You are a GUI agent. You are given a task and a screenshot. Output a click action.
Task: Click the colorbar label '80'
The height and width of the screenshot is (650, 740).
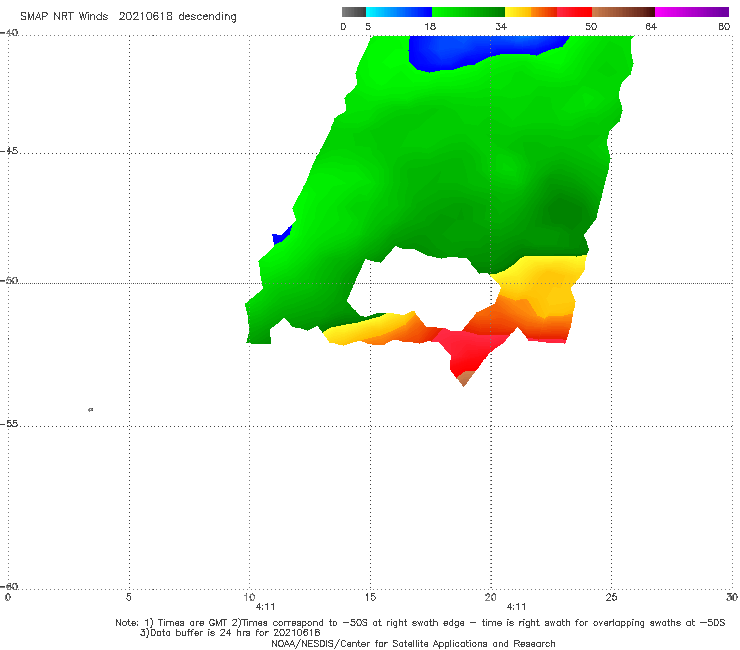(x=724, y=27)
